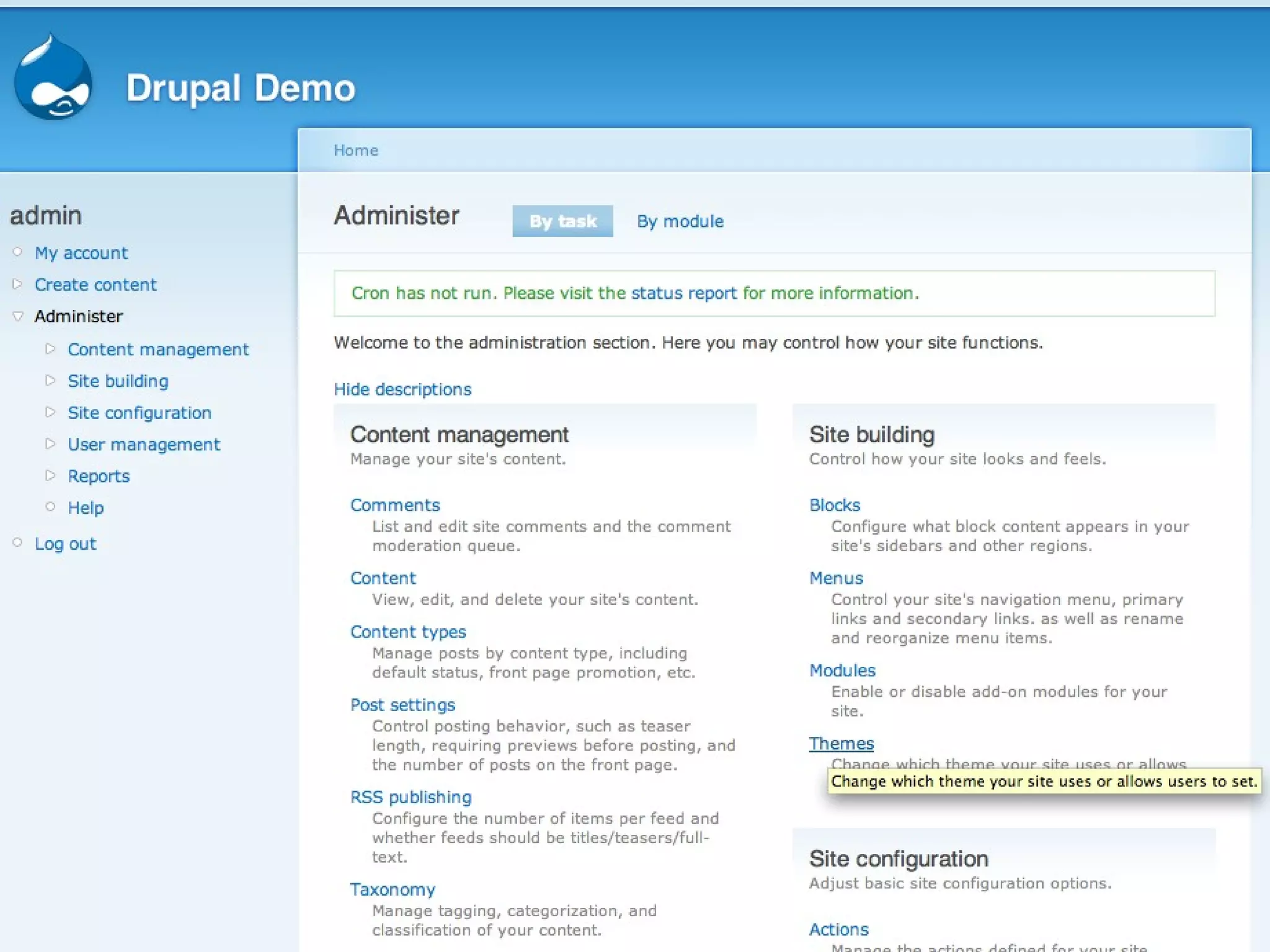Select the By task tab
Image resolution: width=1270 pixels, height=952 pixels.
coord(562,221)
